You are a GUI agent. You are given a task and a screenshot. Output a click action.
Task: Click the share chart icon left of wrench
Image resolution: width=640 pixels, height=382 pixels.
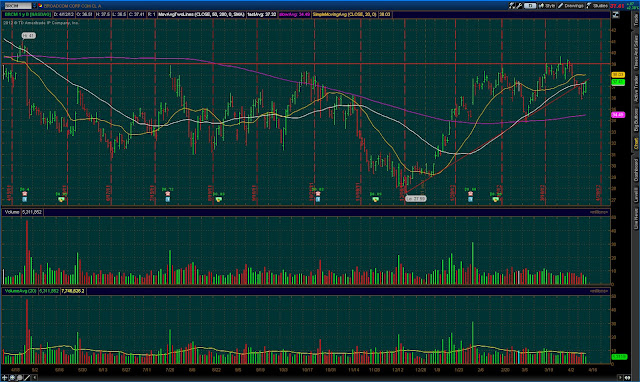click(512, 6)
